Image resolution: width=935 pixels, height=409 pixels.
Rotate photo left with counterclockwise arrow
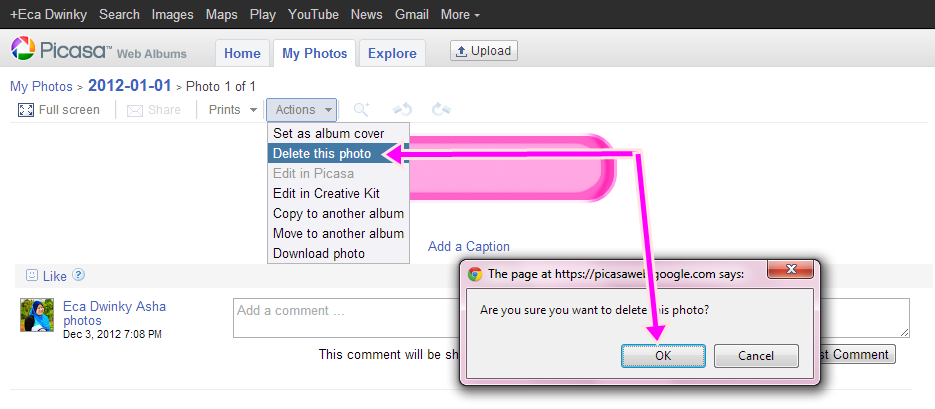pos(403,109)
